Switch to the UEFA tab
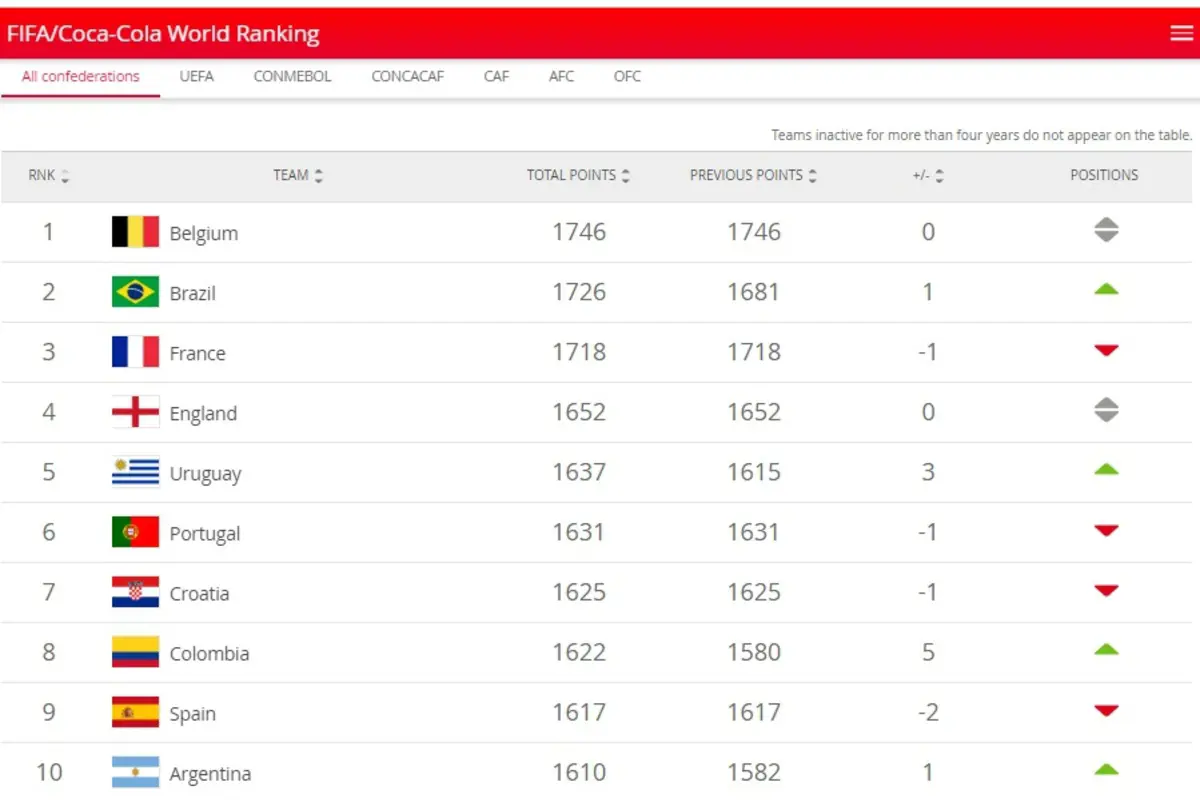The image size is (1200, 802). tap(196, 76)
